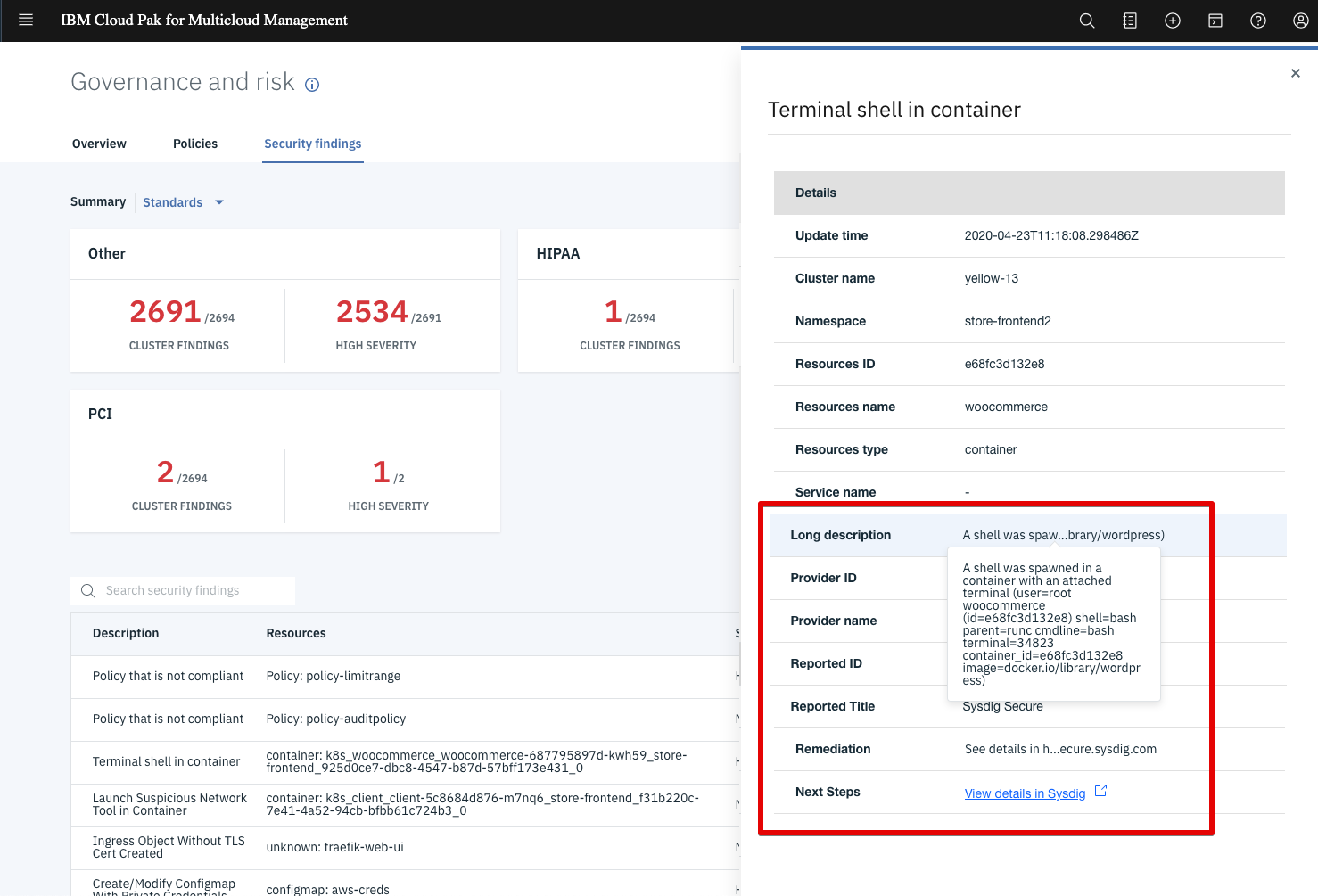Open View details in Sysdig link
This screenshot has width=1318, height=896.
(x=1025, y=793)
